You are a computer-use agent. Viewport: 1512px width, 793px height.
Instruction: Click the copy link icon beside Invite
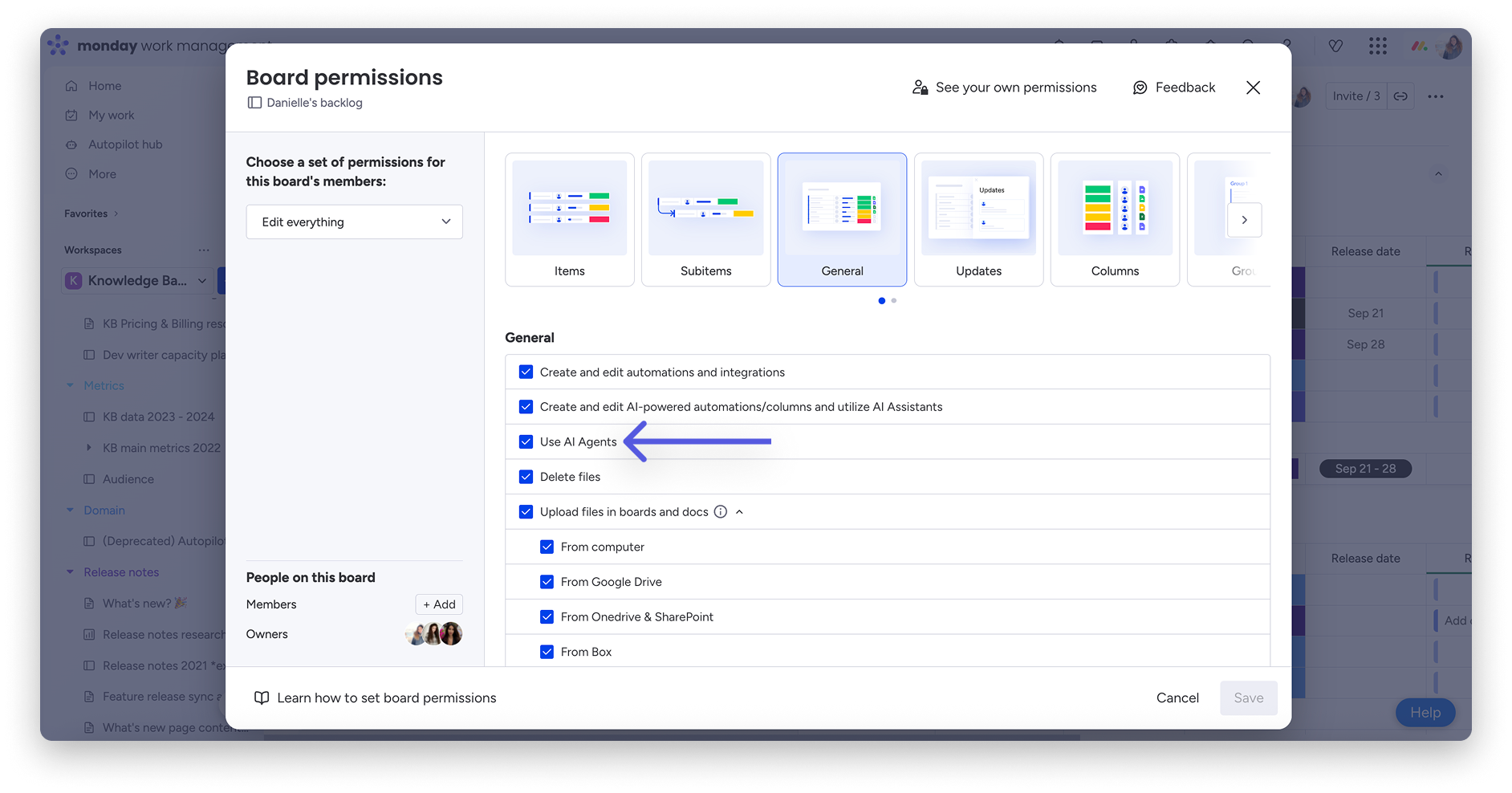(x=1400, y=96)
